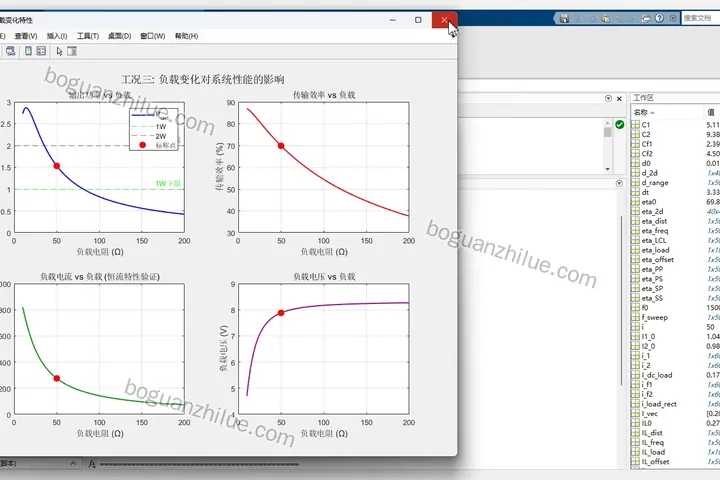Click the editor scrollbar up arrow

coord(607,123)
